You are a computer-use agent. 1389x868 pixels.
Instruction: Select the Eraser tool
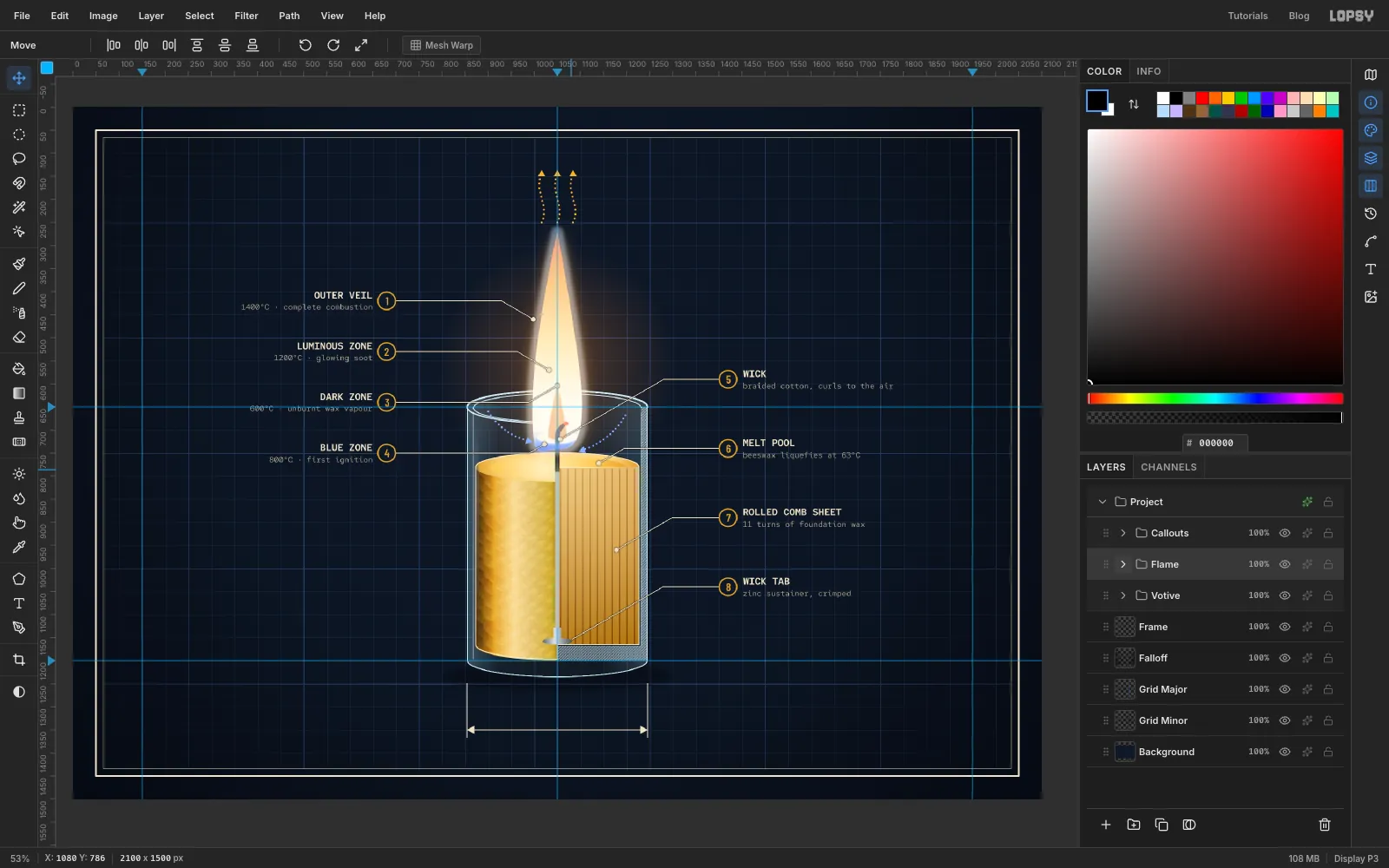click(19, 337)
